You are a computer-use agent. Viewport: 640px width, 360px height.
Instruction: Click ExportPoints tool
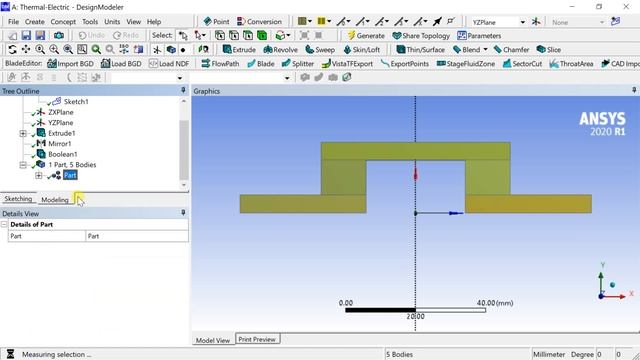[404, 64]
